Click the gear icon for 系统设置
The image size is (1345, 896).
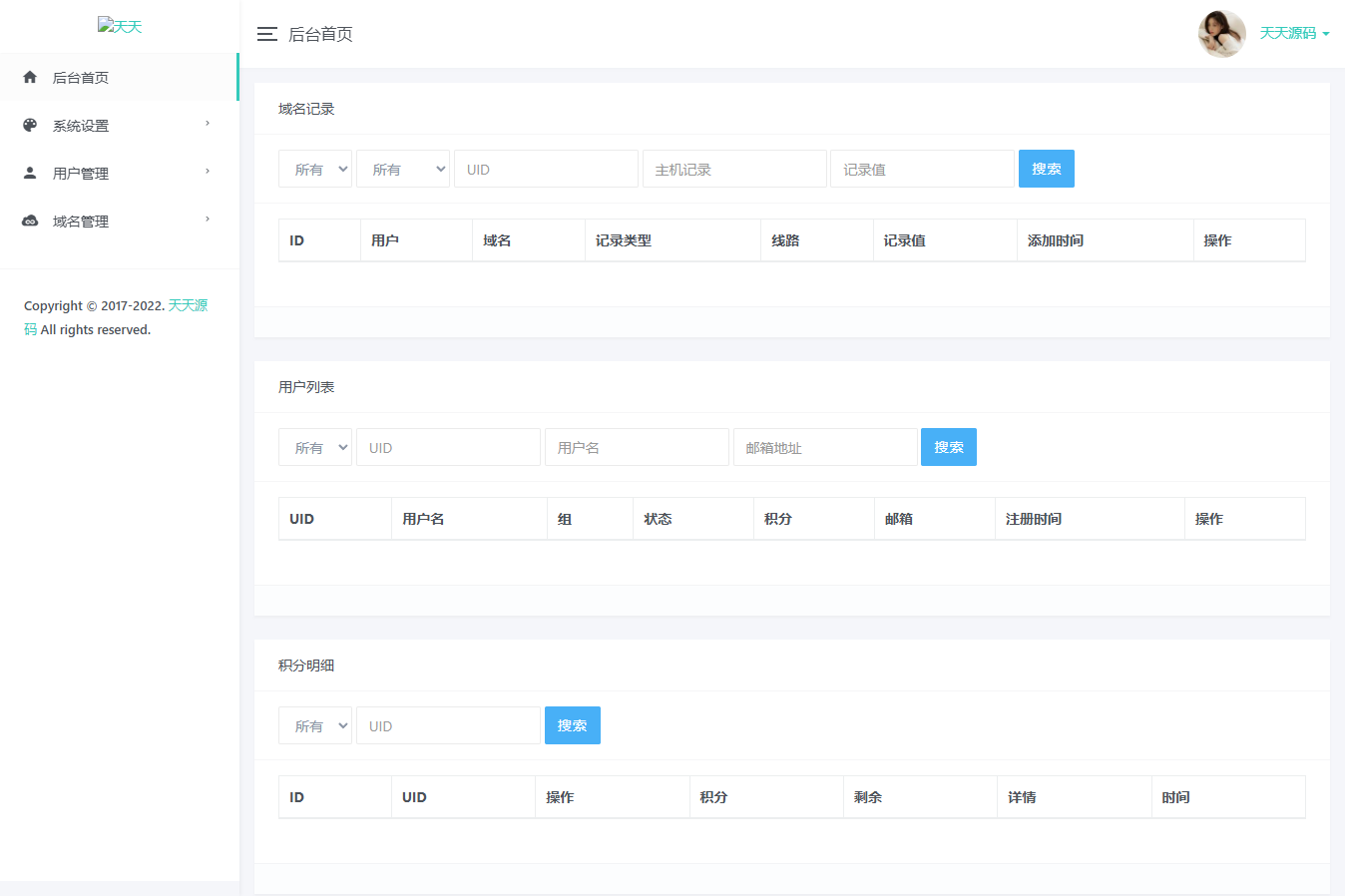(x=30, y=124)
